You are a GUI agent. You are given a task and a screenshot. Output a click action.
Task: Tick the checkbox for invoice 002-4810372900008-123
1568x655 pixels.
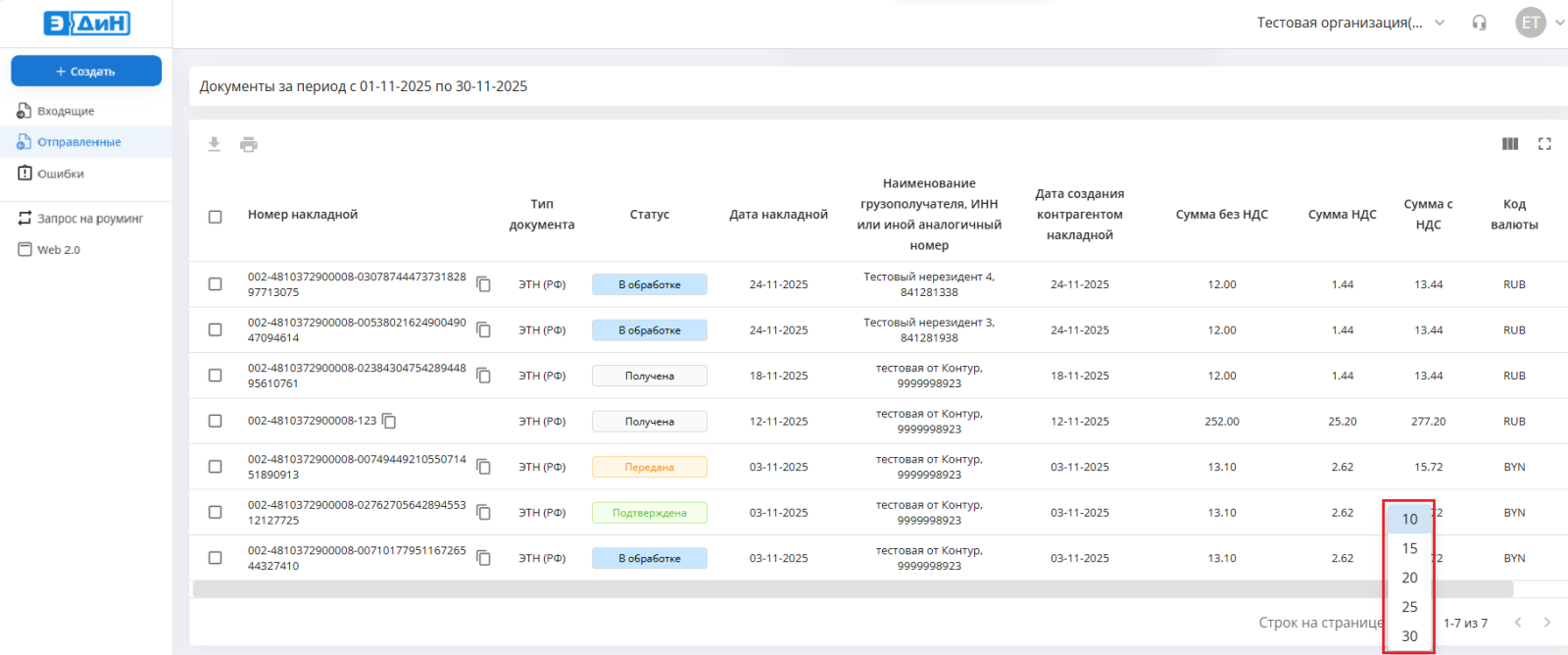pyautogui.click(x=215, y=421)
